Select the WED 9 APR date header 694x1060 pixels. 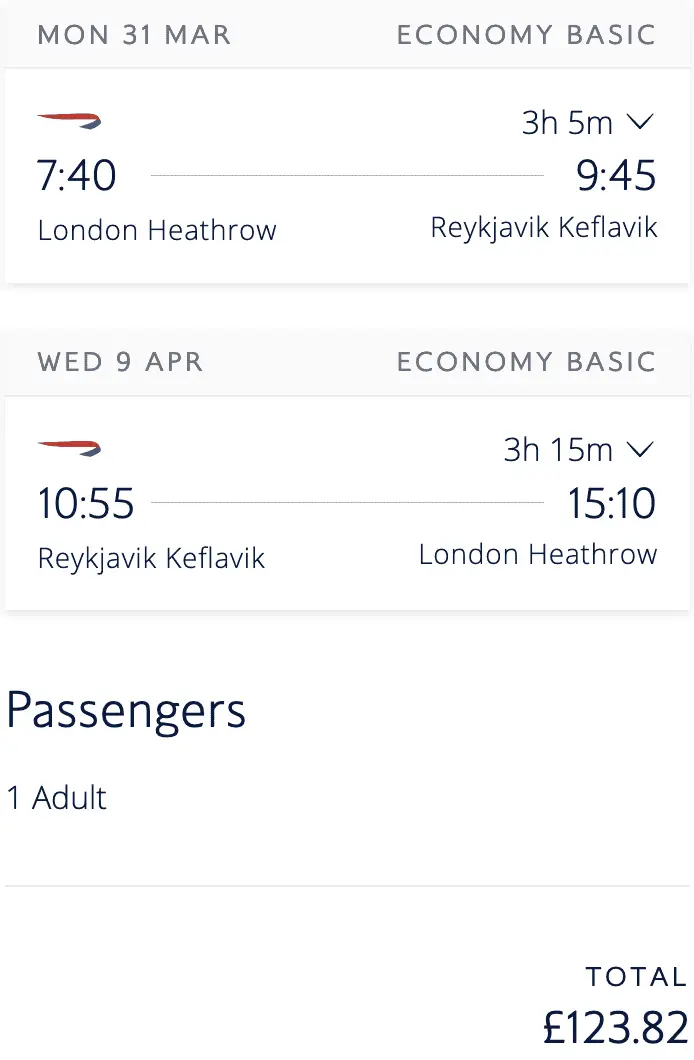pos(120,361)
